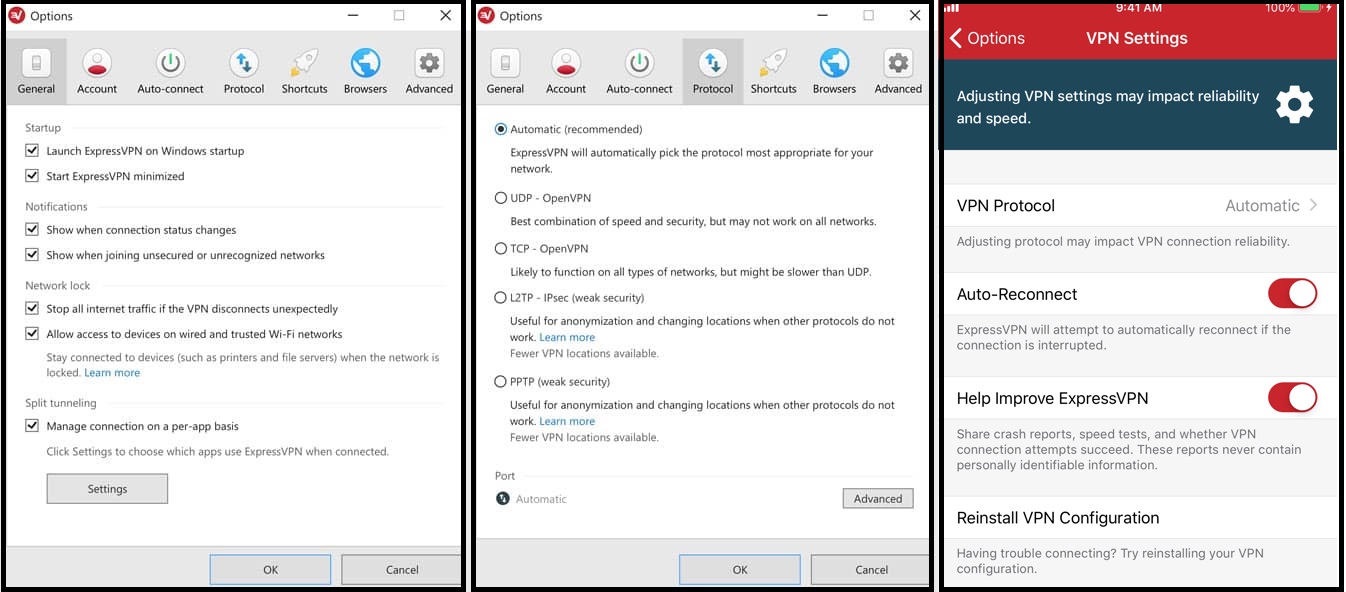1346x592 pixels.
Task: Toggle Allow access to devices on trusted networks
Action: tap(33, 334)
